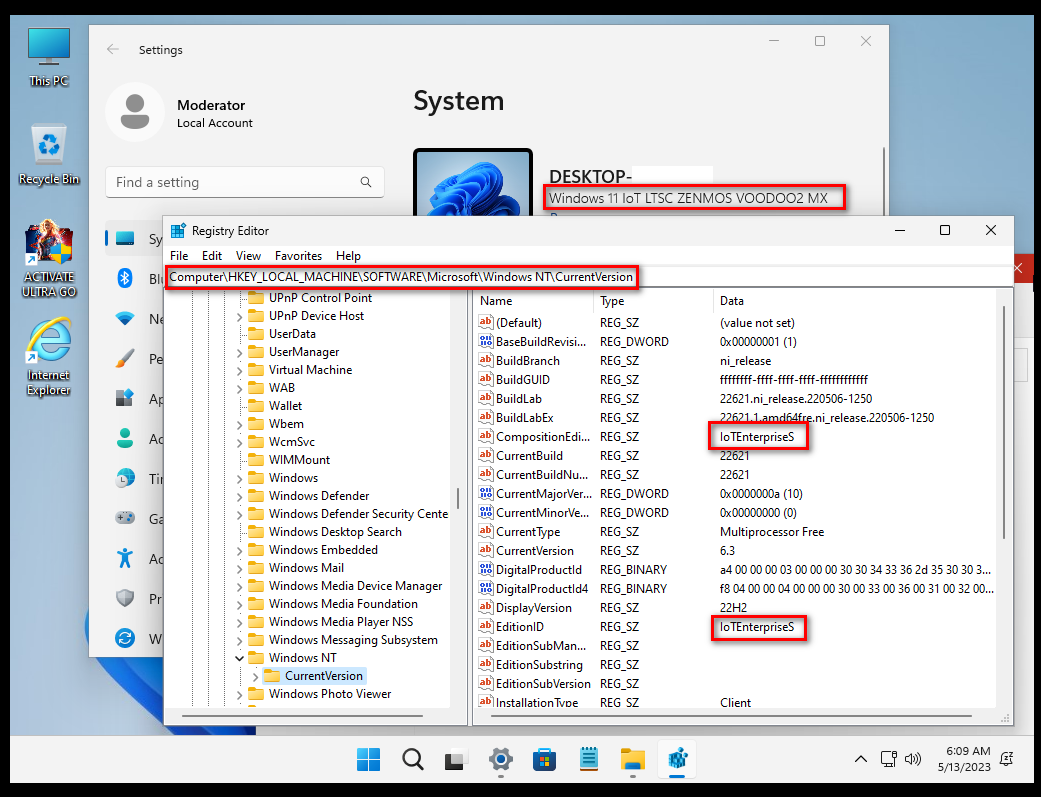The image size is (1041, 797).
Task: Expand the CurrentVersion subkey
Action: [256, 676]
